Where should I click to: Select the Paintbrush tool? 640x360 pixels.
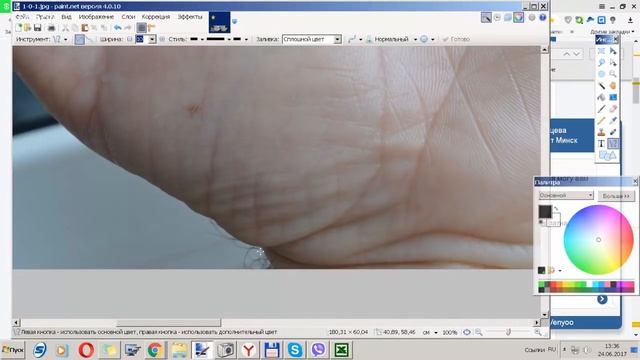click(x=601, y=109)
